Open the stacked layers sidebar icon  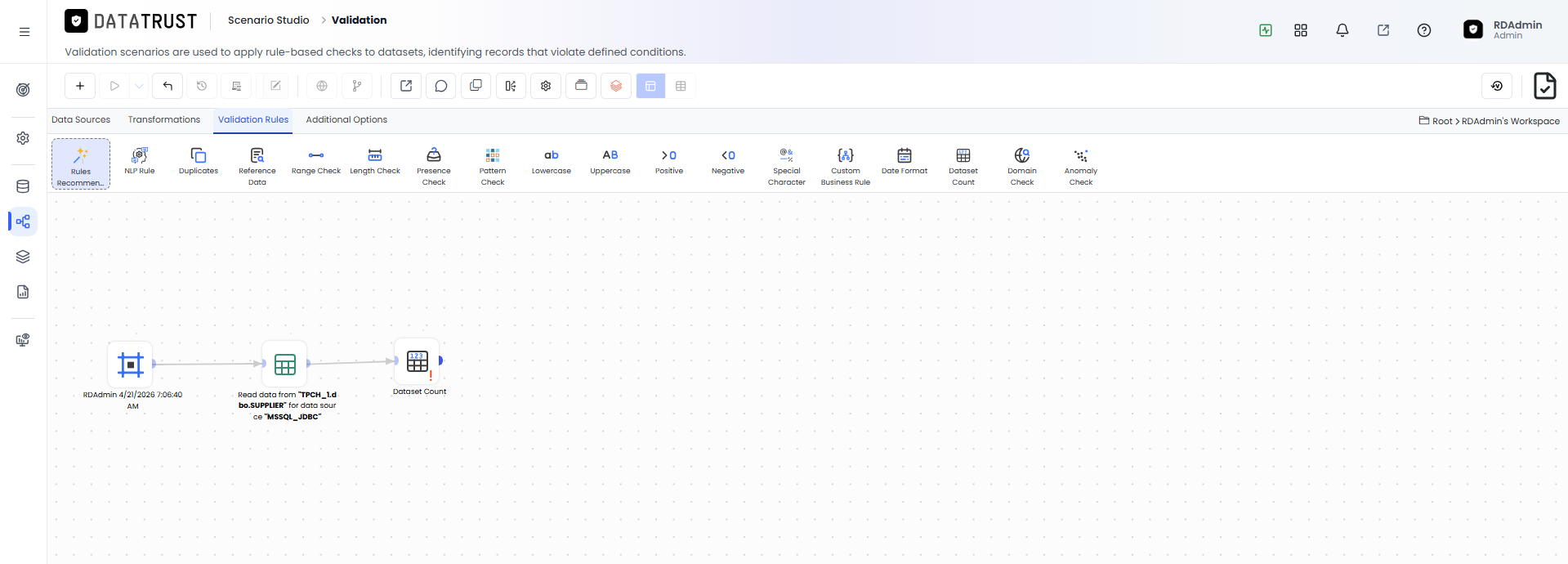tap(23, 257)
